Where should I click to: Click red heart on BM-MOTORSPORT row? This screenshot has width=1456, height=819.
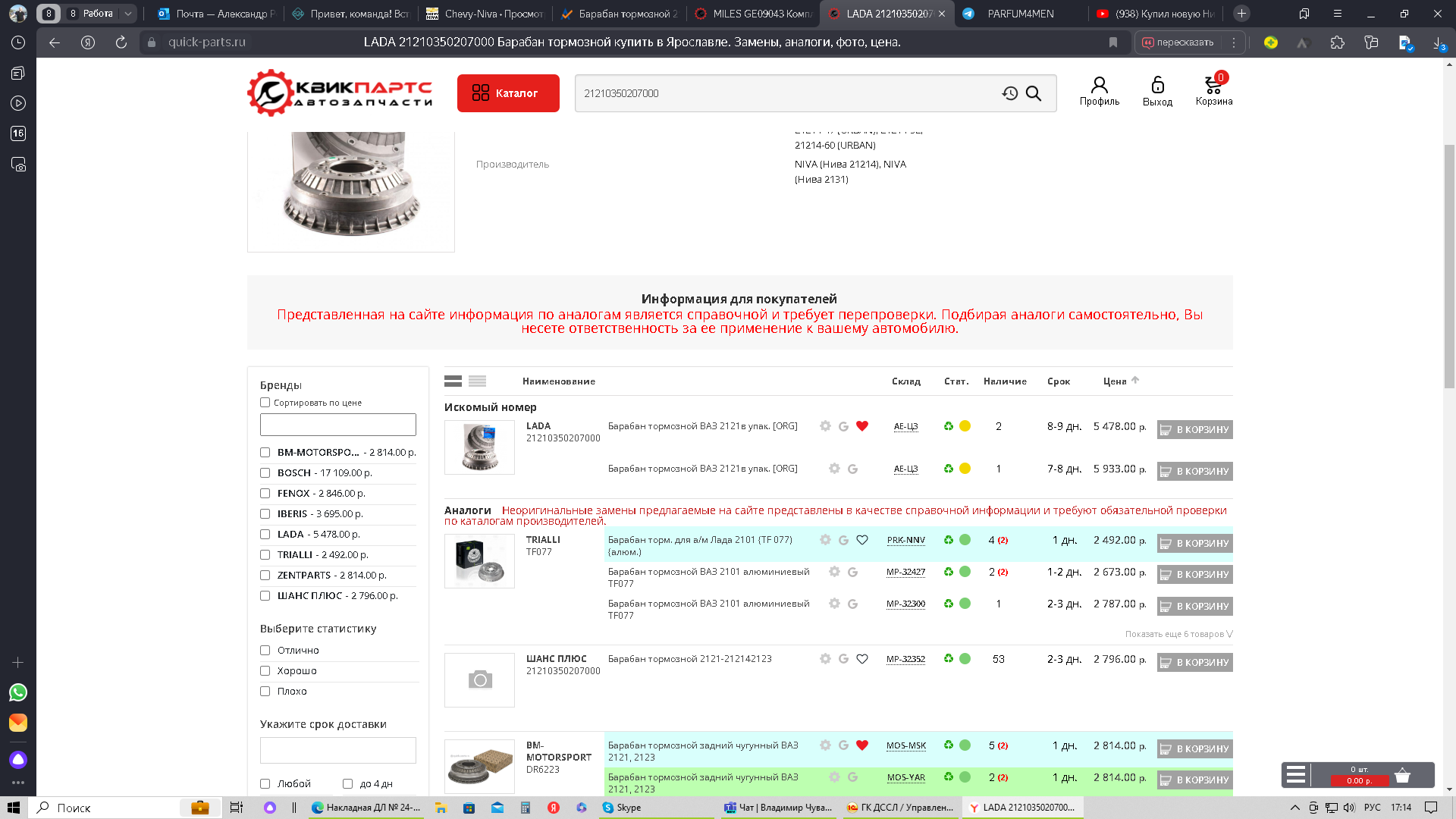tap(861, 745)
